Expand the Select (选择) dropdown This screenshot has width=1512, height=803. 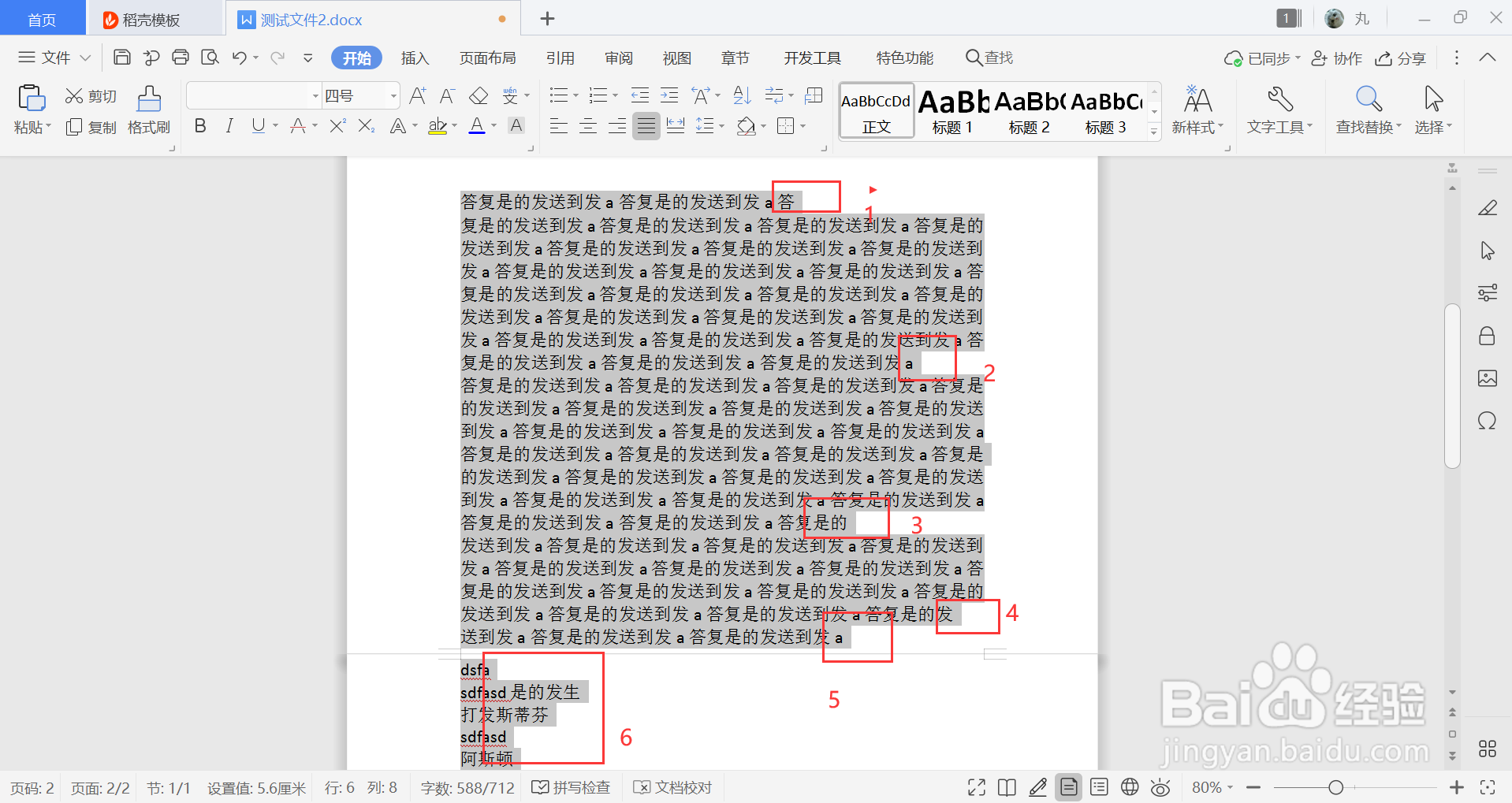click(x=1449, y=126)
